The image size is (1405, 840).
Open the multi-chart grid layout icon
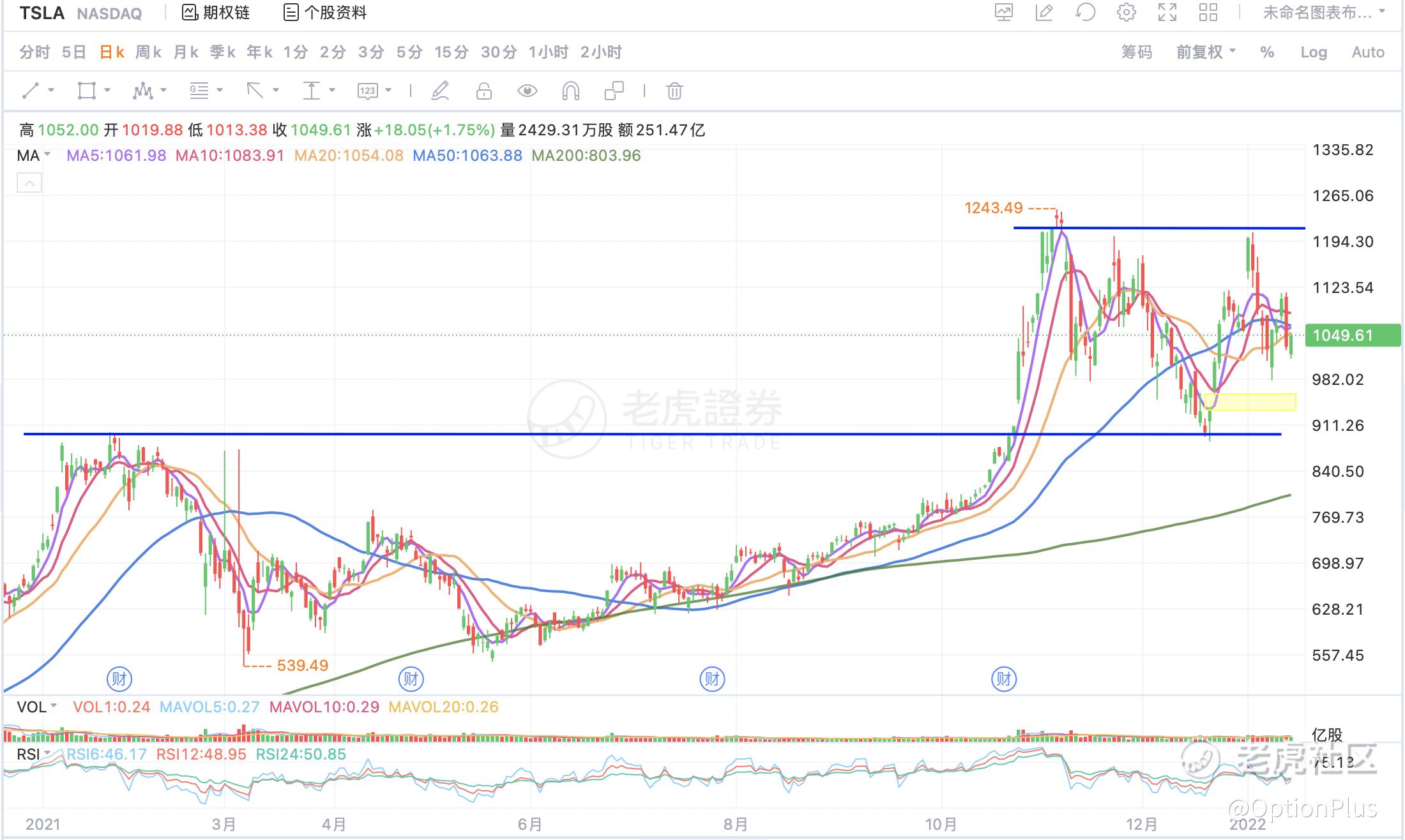[1208, 12]
